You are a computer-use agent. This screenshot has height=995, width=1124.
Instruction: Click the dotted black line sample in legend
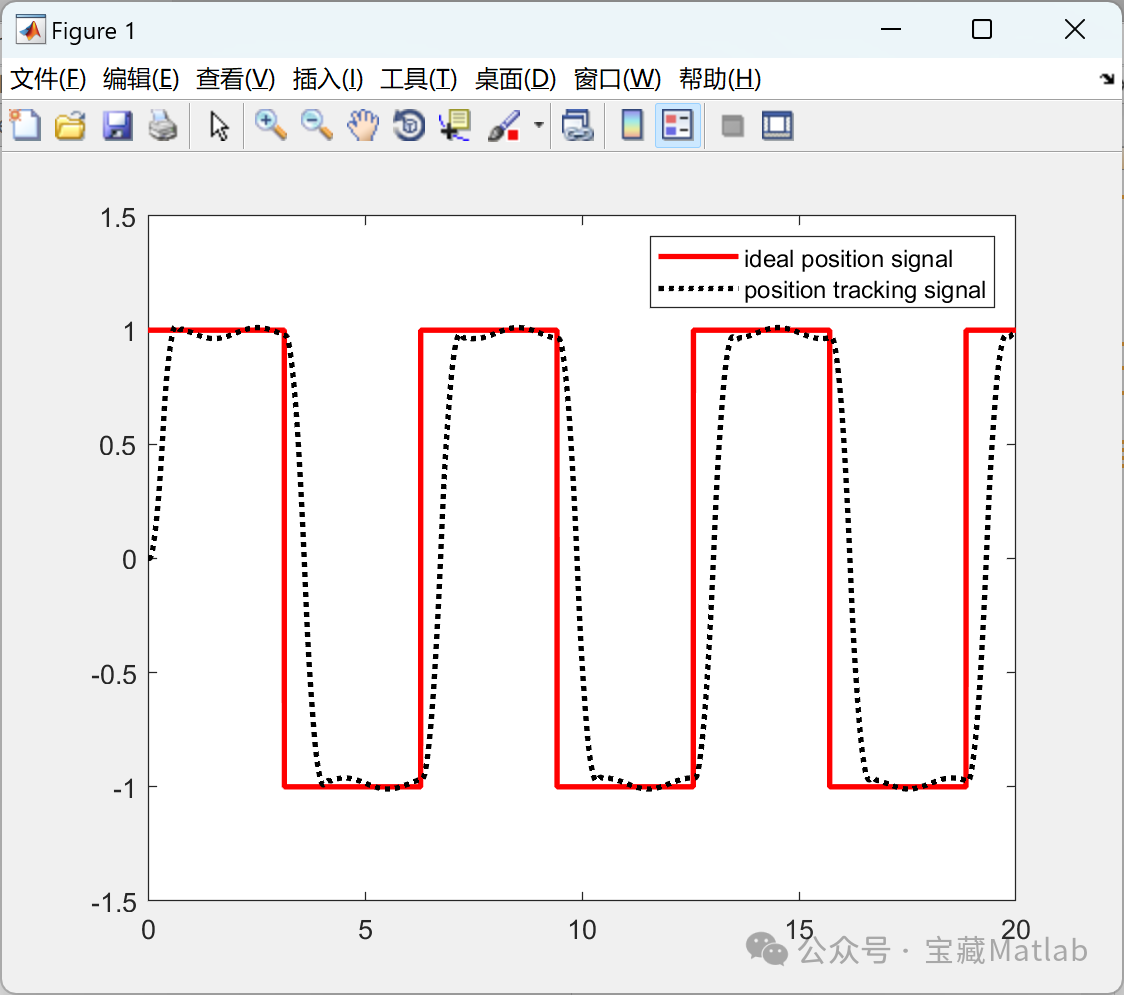pos(697,289)
